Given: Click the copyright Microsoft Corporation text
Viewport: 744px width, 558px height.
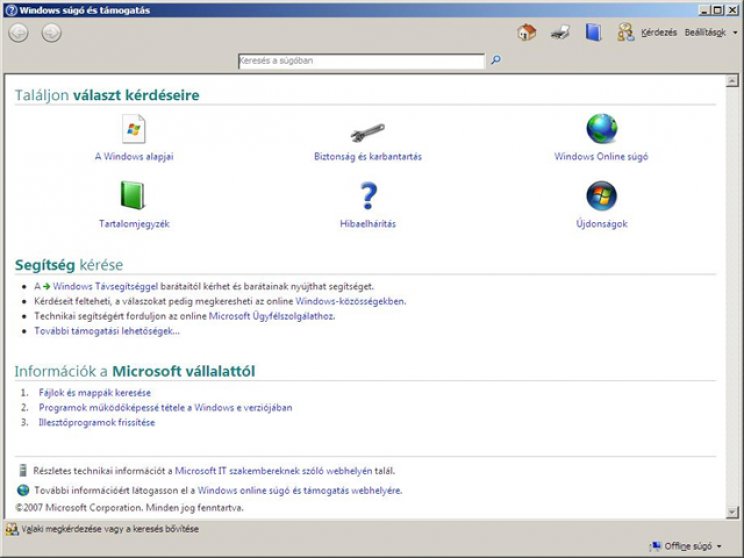Looking at the screenshot, I should [x=129, y=508].
